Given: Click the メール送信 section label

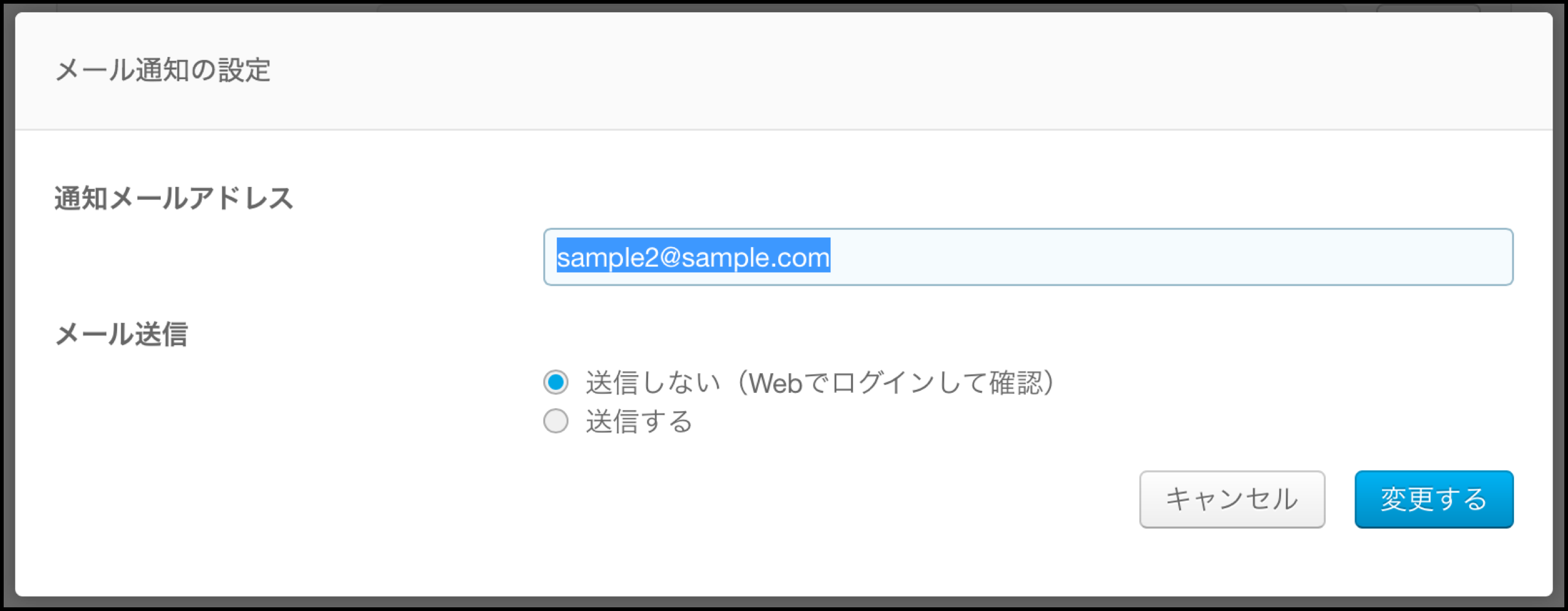Looking at the screenshot, I should point(121,335).
